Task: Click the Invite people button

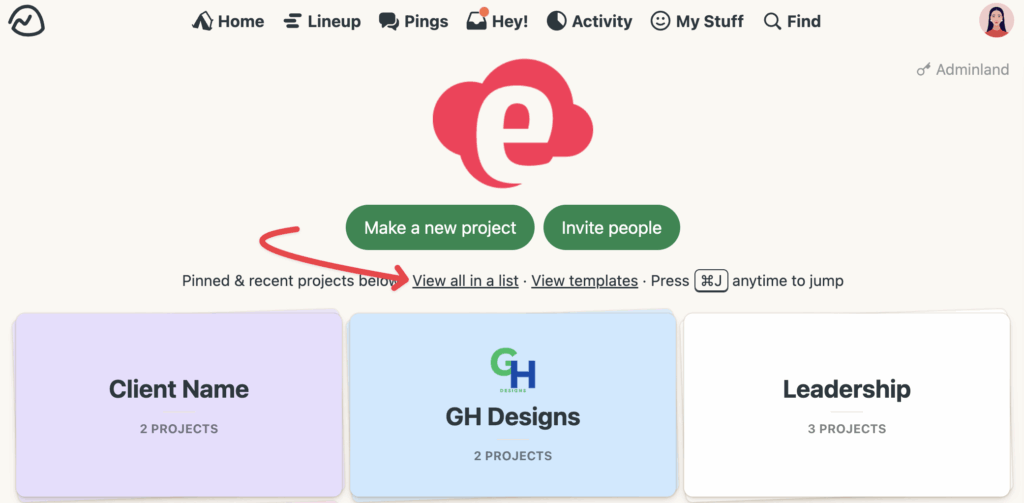Action: pyautogui.click(x=611, y=228)
